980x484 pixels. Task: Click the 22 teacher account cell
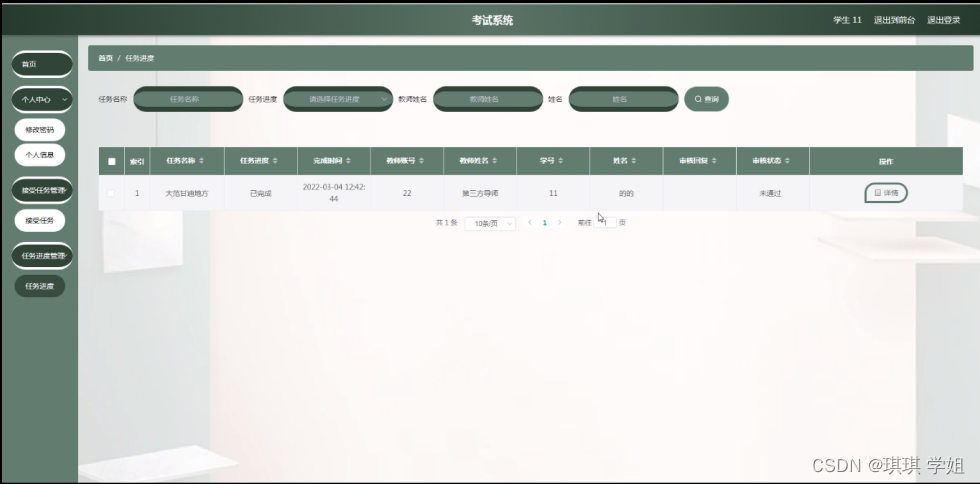point(407,193)
